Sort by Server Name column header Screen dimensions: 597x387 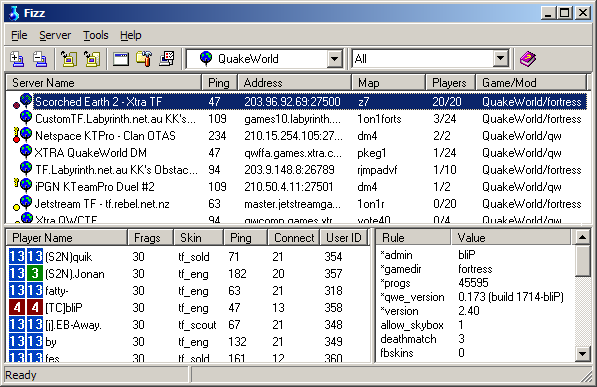point(104,83)
